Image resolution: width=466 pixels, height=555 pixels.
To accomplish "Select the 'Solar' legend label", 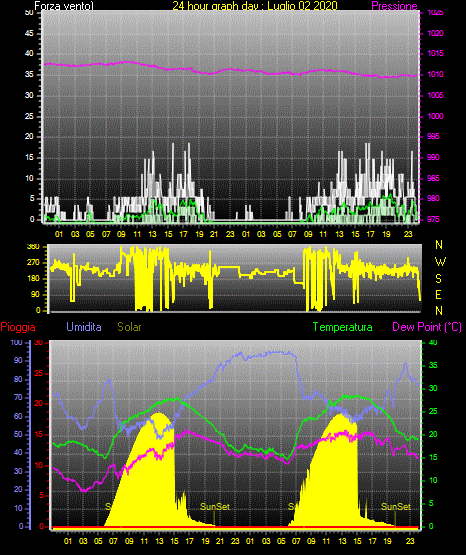I will pos(129,327).
